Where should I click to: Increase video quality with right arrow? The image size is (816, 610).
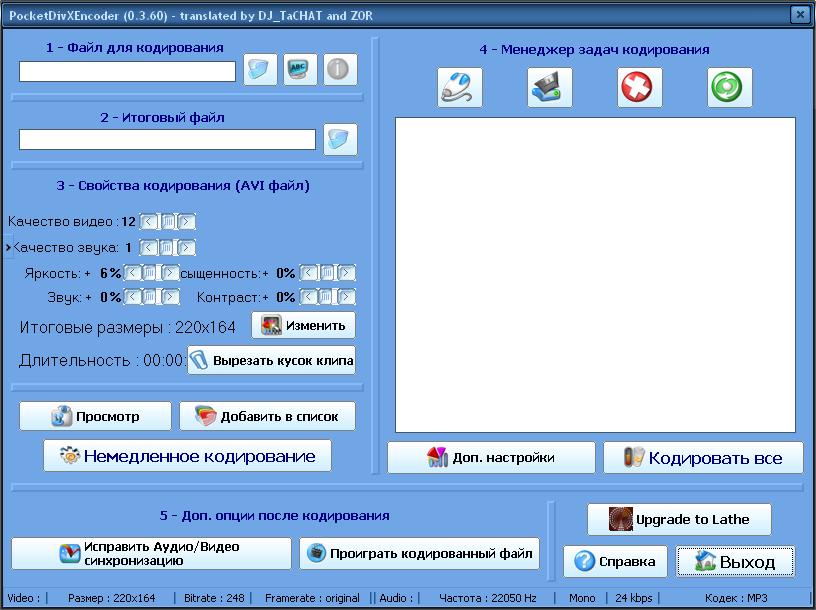(187, 222)
